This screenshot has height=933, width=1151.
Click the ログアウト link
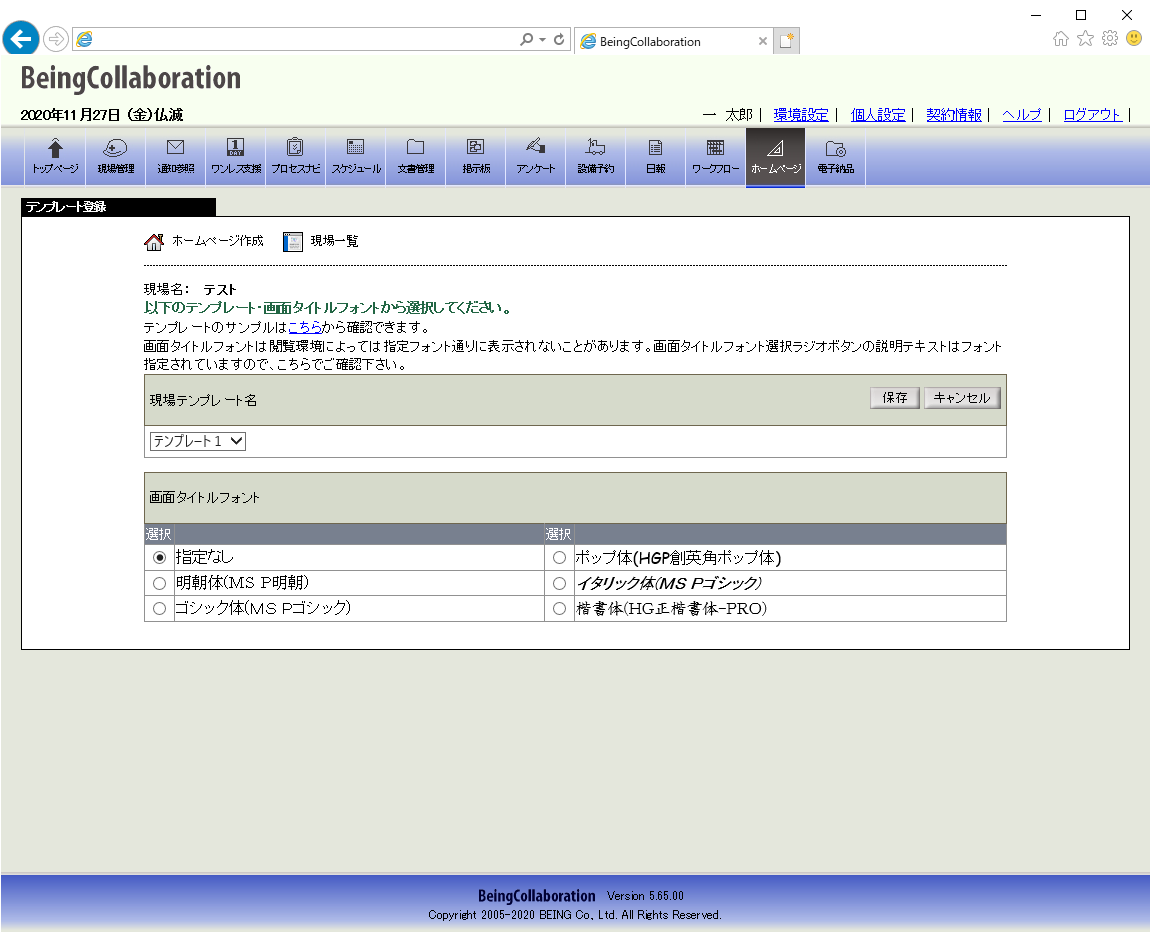(1092, 115)
